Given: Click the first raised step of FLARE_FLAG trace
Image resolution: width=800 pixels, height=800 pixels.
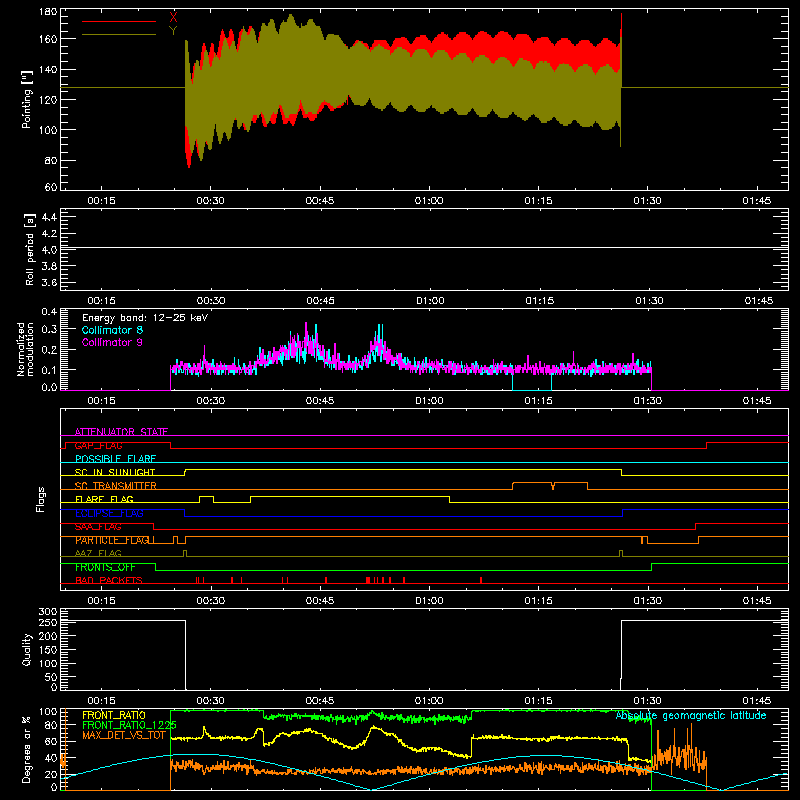Looking at the screenshot, I should pyautogui.click(x=207, y=498).
